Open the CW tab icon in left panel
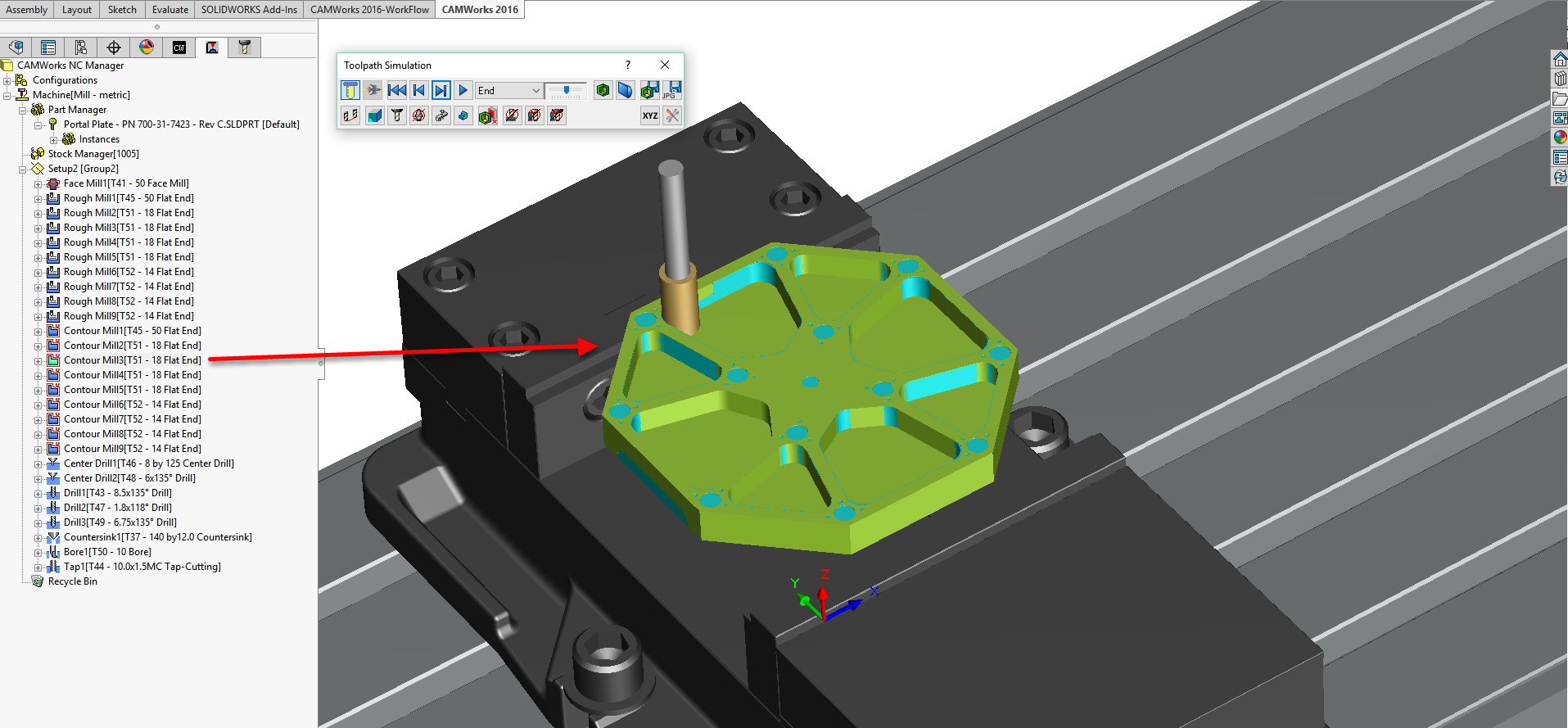The width and height of the screenshot is (1568, 728). tap(179, 47)
